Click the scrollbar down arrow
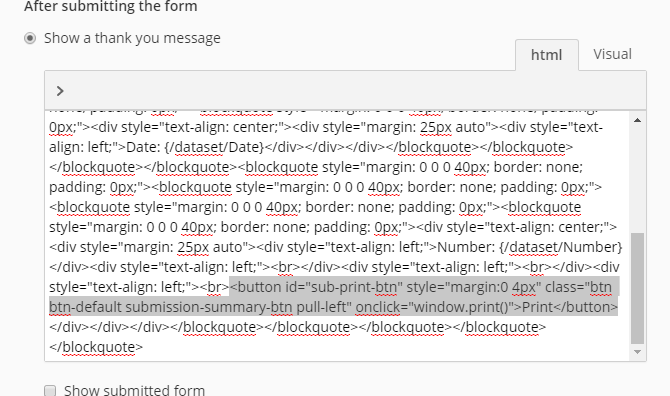 (637, 352)
